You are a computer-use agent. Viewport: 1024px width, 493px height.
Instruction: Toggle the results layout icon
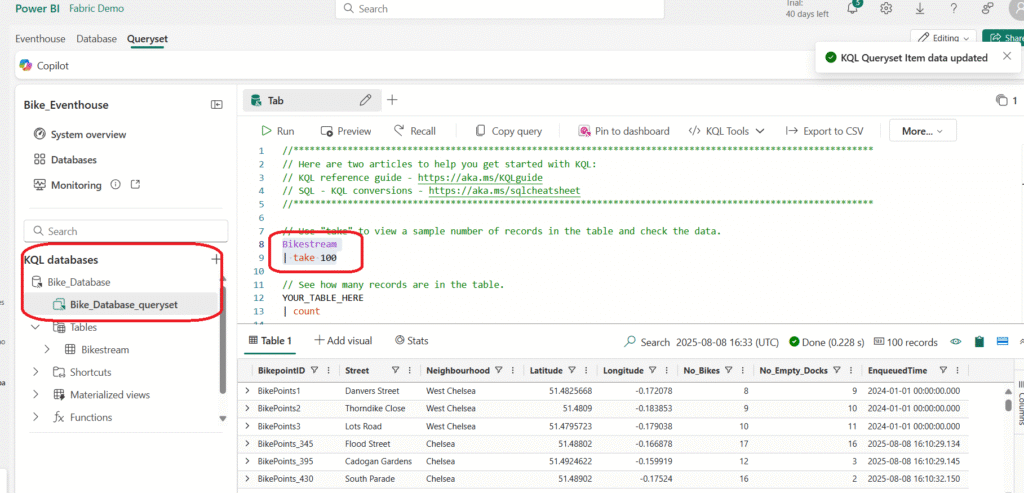pyautogui.click(x=1002, y=342)
